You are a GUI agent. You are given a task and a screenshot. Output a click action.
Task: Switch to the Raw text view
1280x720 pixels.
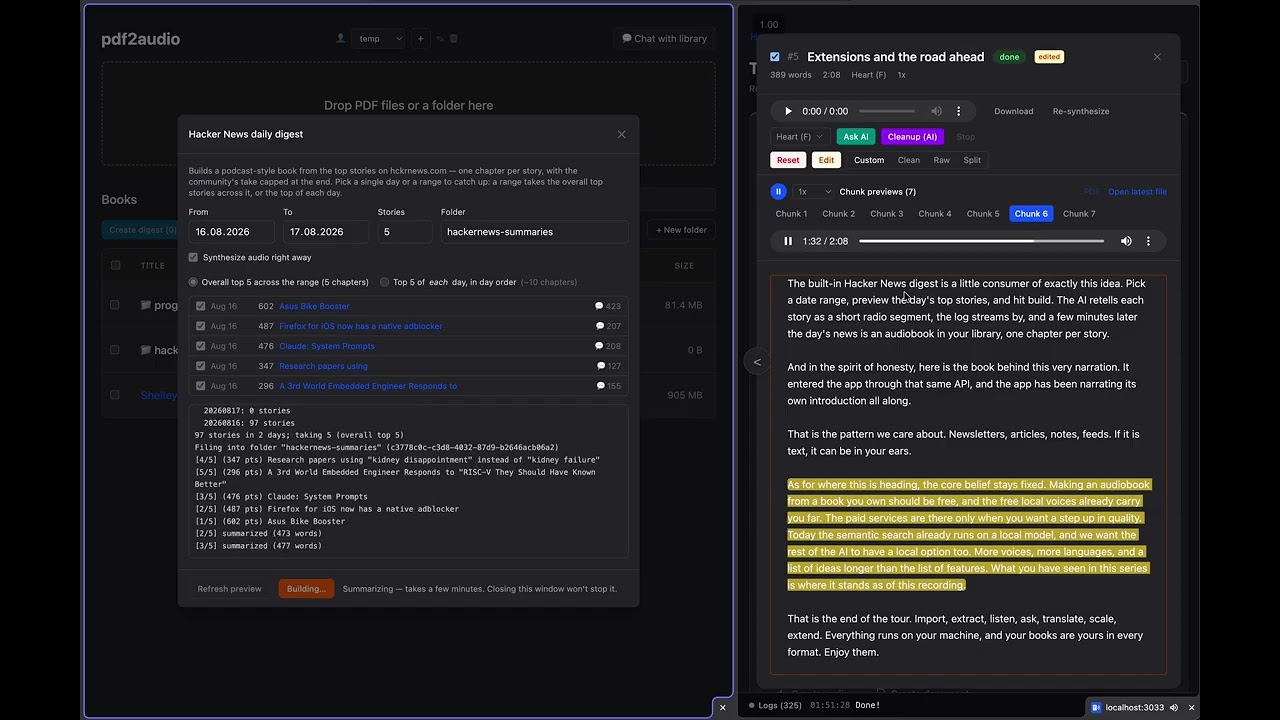tap(942, 160)
